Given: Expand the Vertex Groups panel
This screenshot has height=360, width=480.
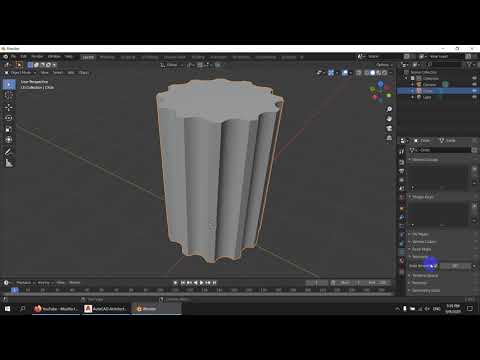Looking at the screenshot, I should pyautogui.click(x=425, y=160).
